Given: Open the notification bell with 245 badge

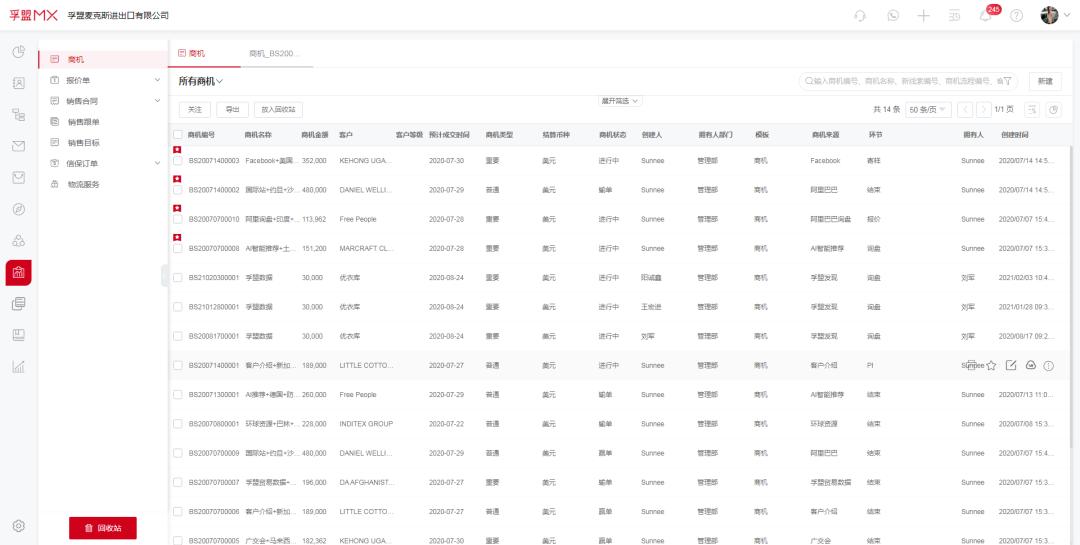Looking at the screenshot, I should (x=985, y=16).
